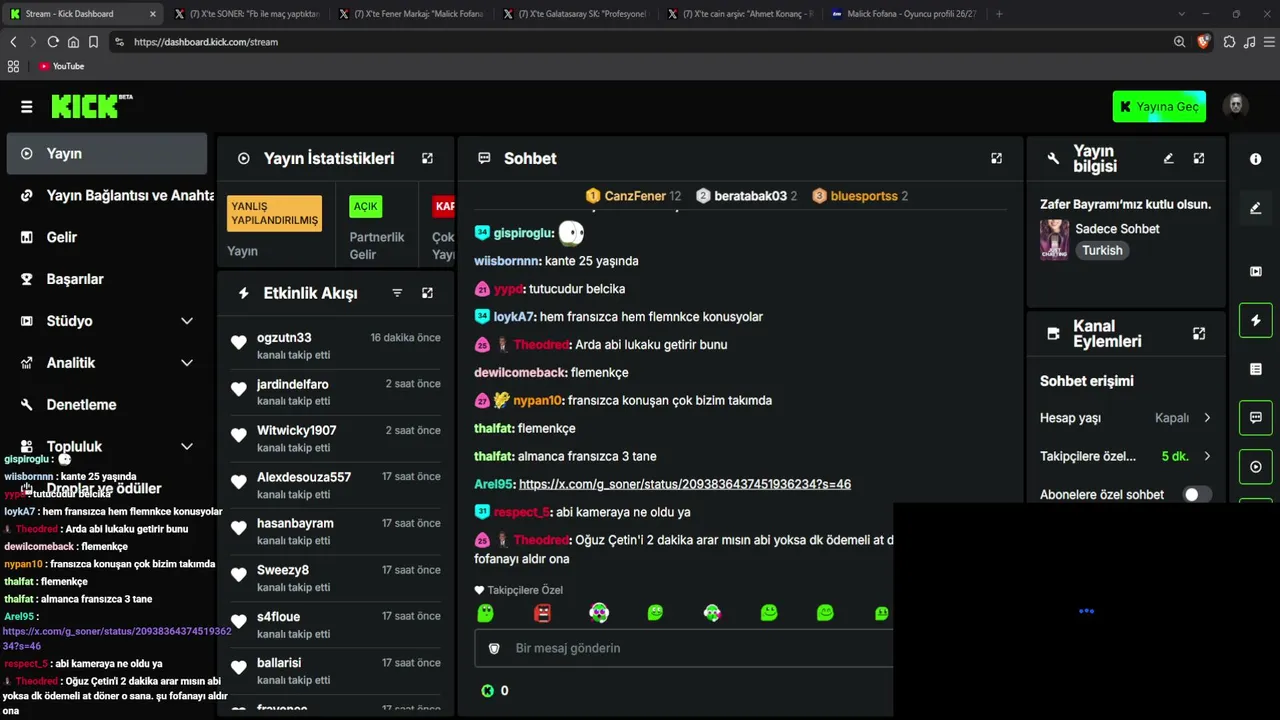Click the shield icon in the message box
The height and width of the screenshot is (720, 1280).
tap(493, 648)
